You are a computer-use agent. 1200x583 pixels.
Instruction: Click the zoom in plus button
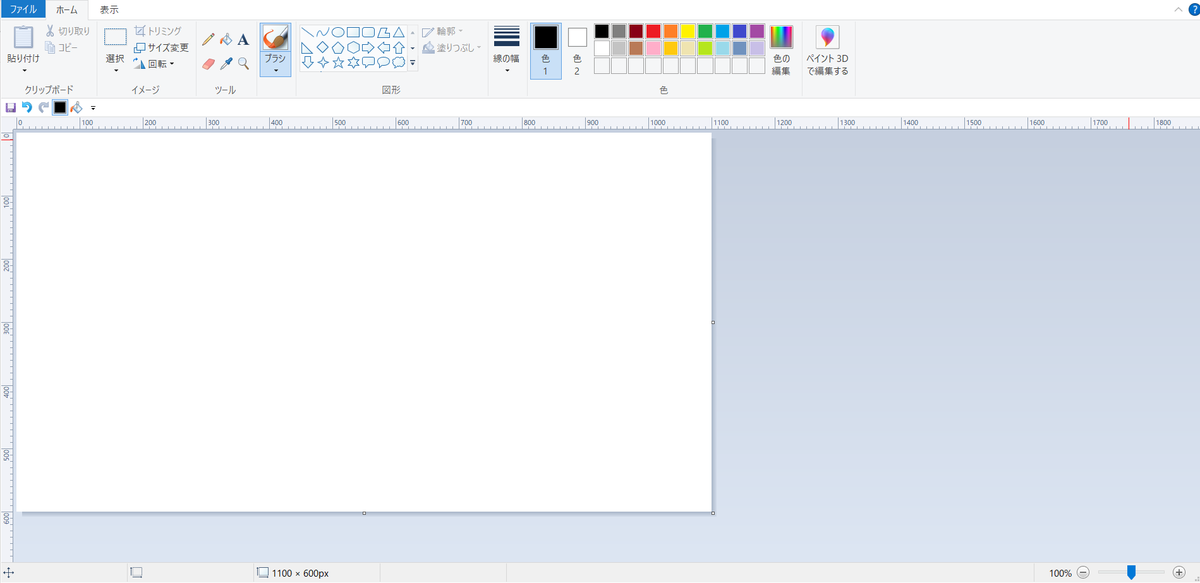[1179, 573]
